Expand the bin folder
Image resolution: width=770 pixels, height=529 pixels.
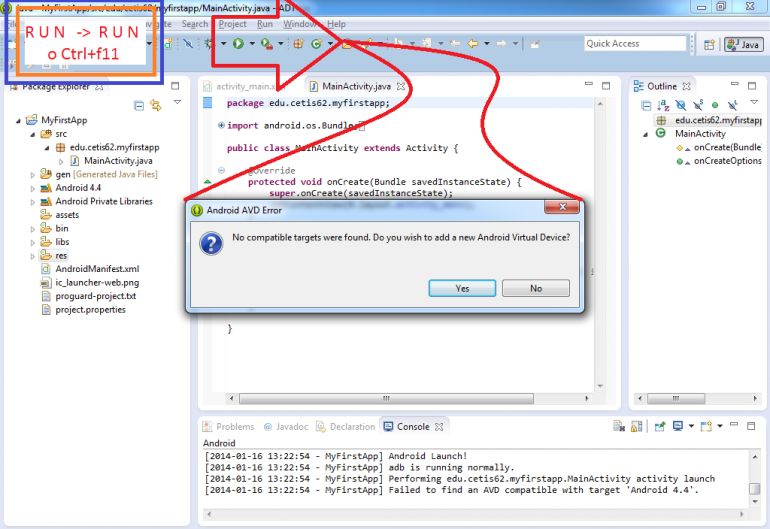[x=32, y=228]
